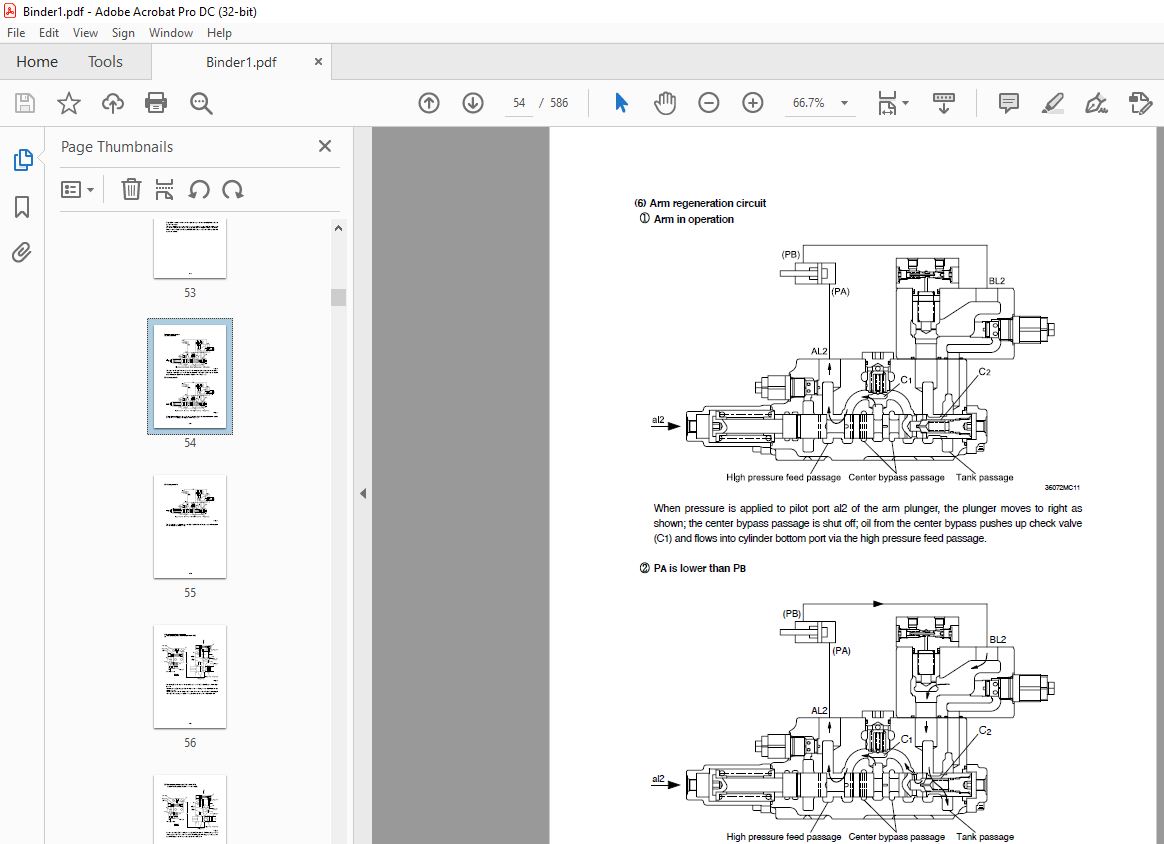Click the insert/print pages thumbnail icon
This screenshot has width=1164, height=844.
(x=164, y=189)
